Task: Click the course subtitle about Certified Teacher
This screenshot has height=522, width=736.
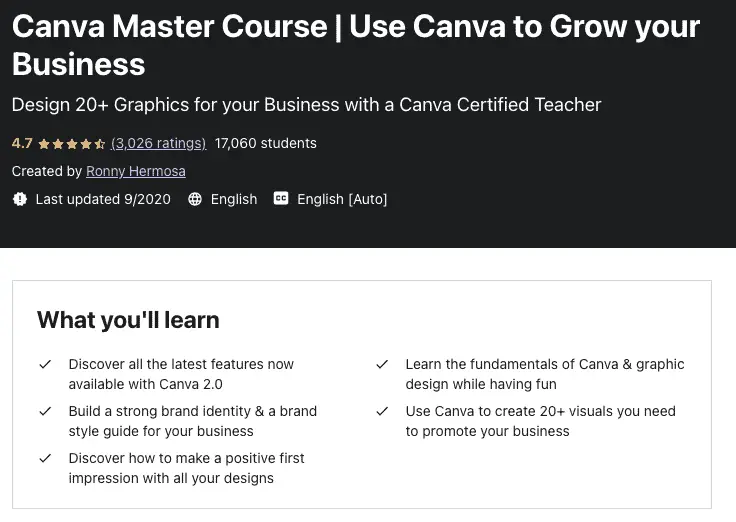Action: (307, 105)
